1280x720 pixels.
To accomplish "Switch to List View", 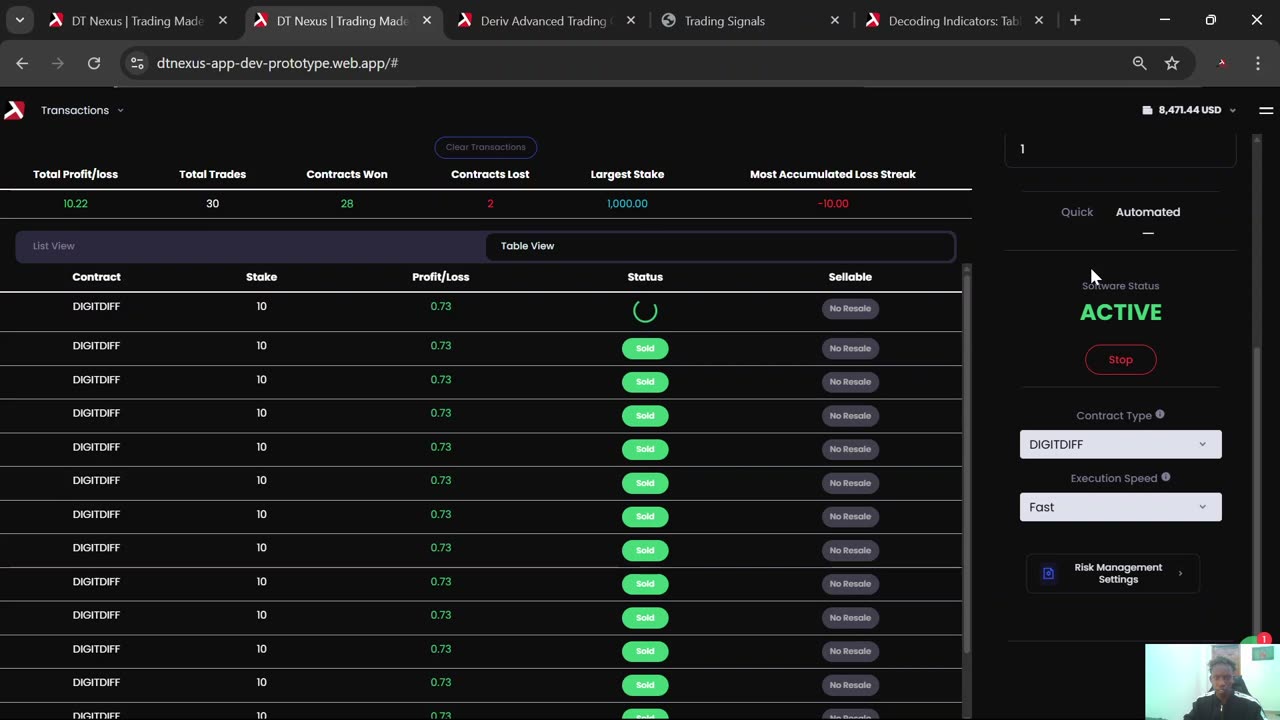I will pos(251,246).
